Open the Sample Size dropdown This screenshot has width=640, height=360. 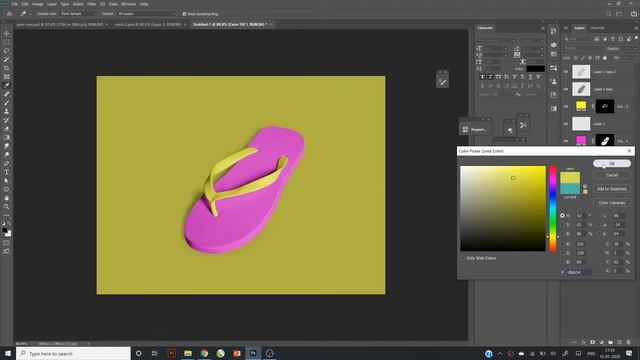(x=79, y=14)
